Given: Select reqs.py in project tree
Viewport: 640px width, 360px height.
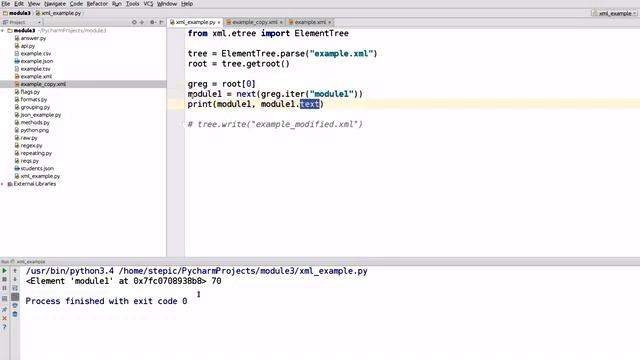Looking at the screenshot, I should click(x=29, y=161).
